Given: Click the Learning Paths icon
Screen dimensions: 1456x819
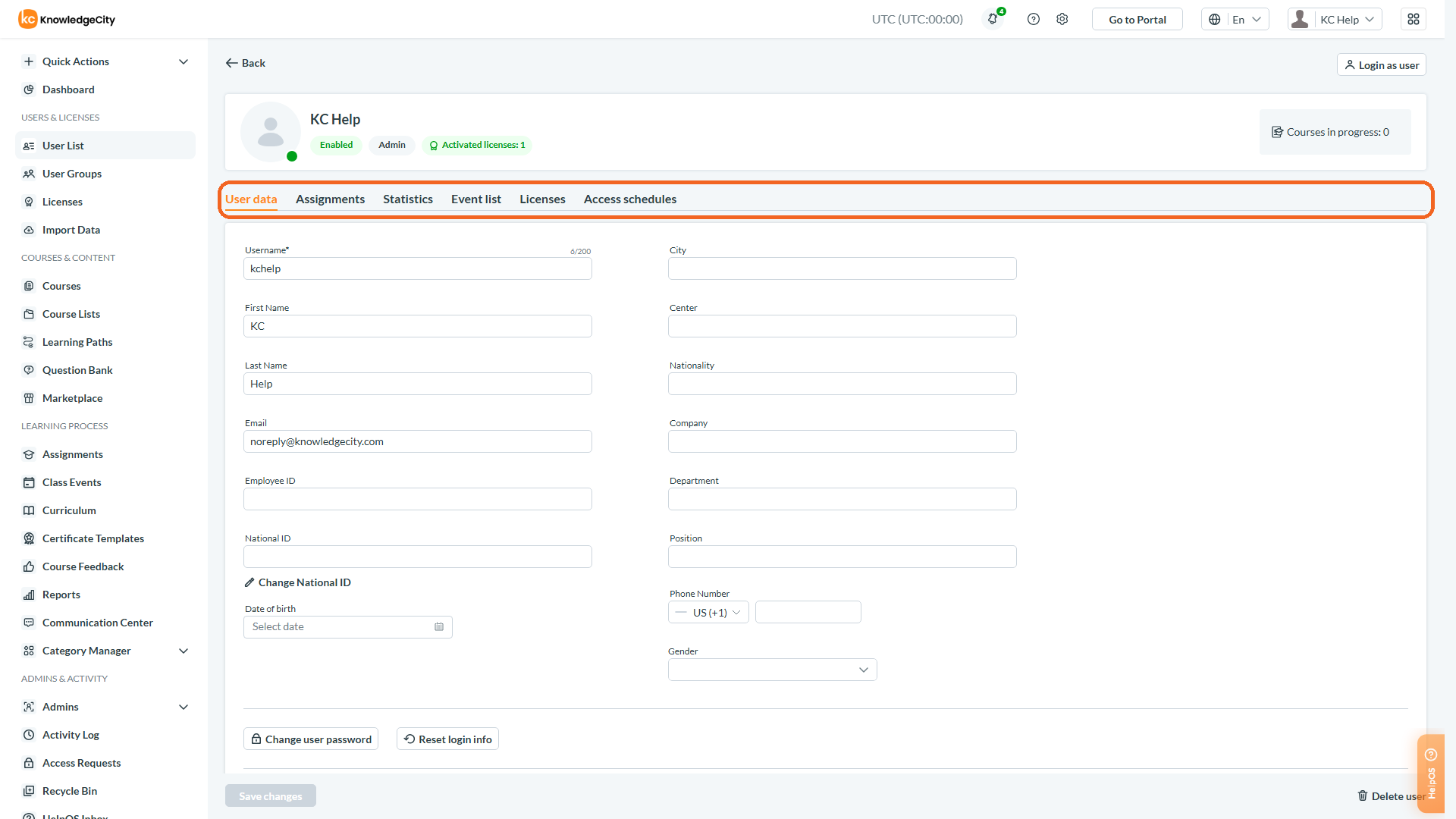Looking at the screenshot, I should [29, 342].
